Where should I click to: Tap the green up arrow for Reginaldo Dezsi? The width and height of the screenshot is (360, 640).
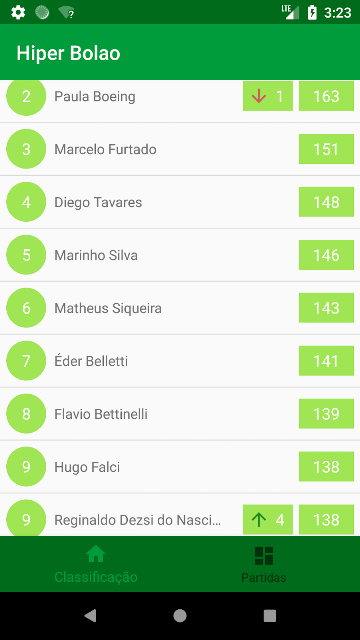259,520
